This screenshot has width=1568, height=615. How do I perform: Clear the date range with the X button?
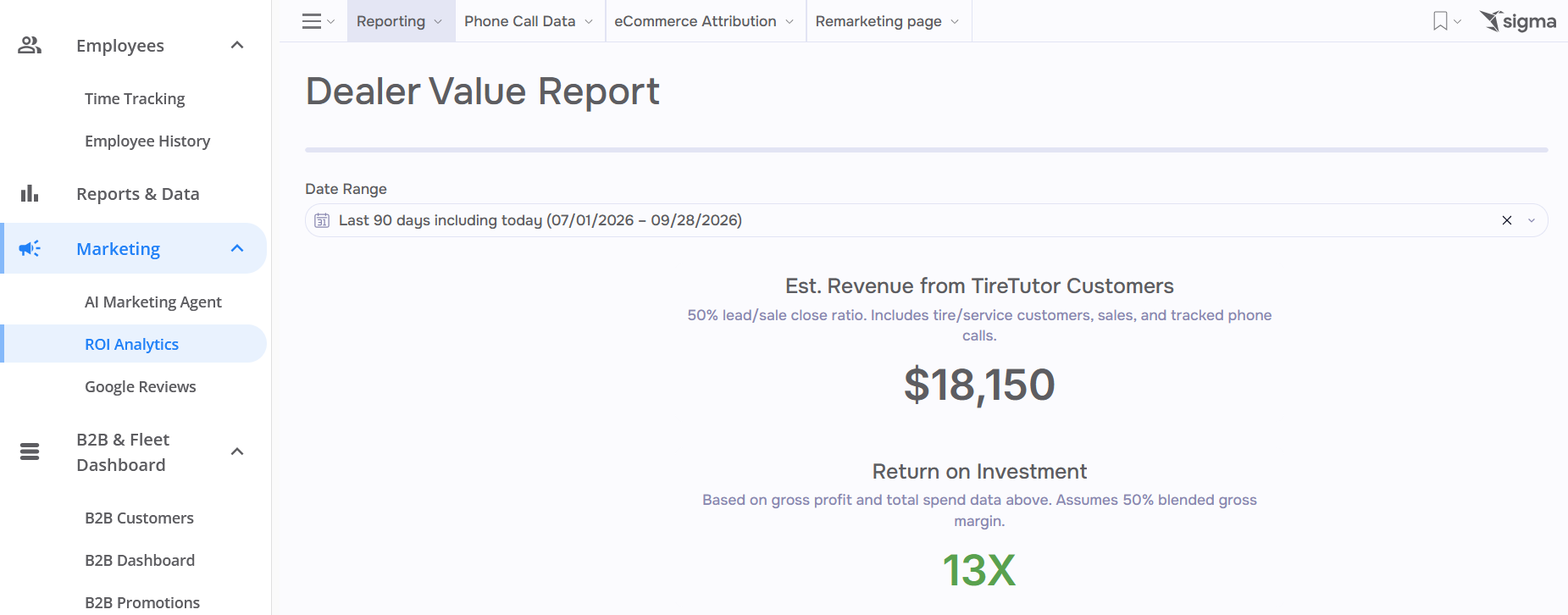(1507, 220)
